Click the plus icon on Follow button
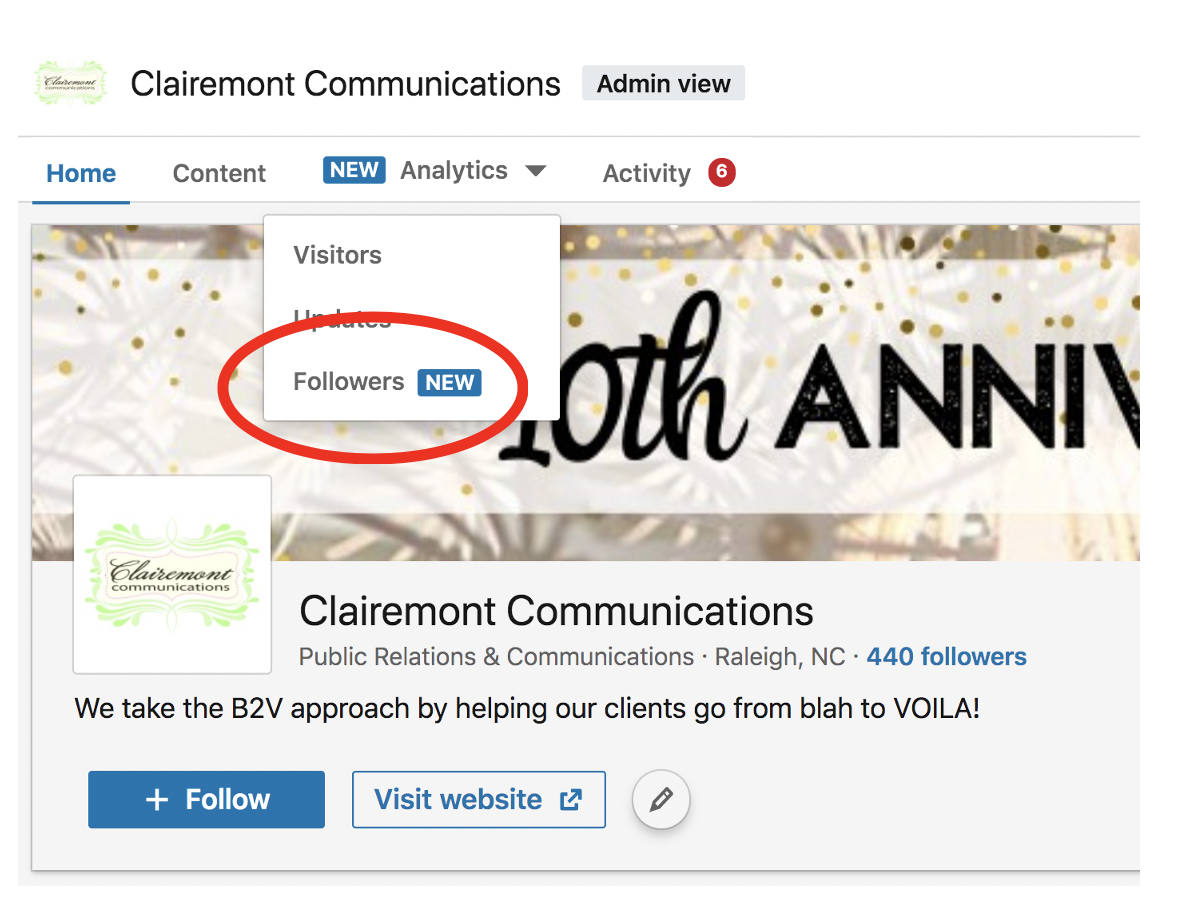This screenshot has width=1184, height=914. click(x=156, y=799)
